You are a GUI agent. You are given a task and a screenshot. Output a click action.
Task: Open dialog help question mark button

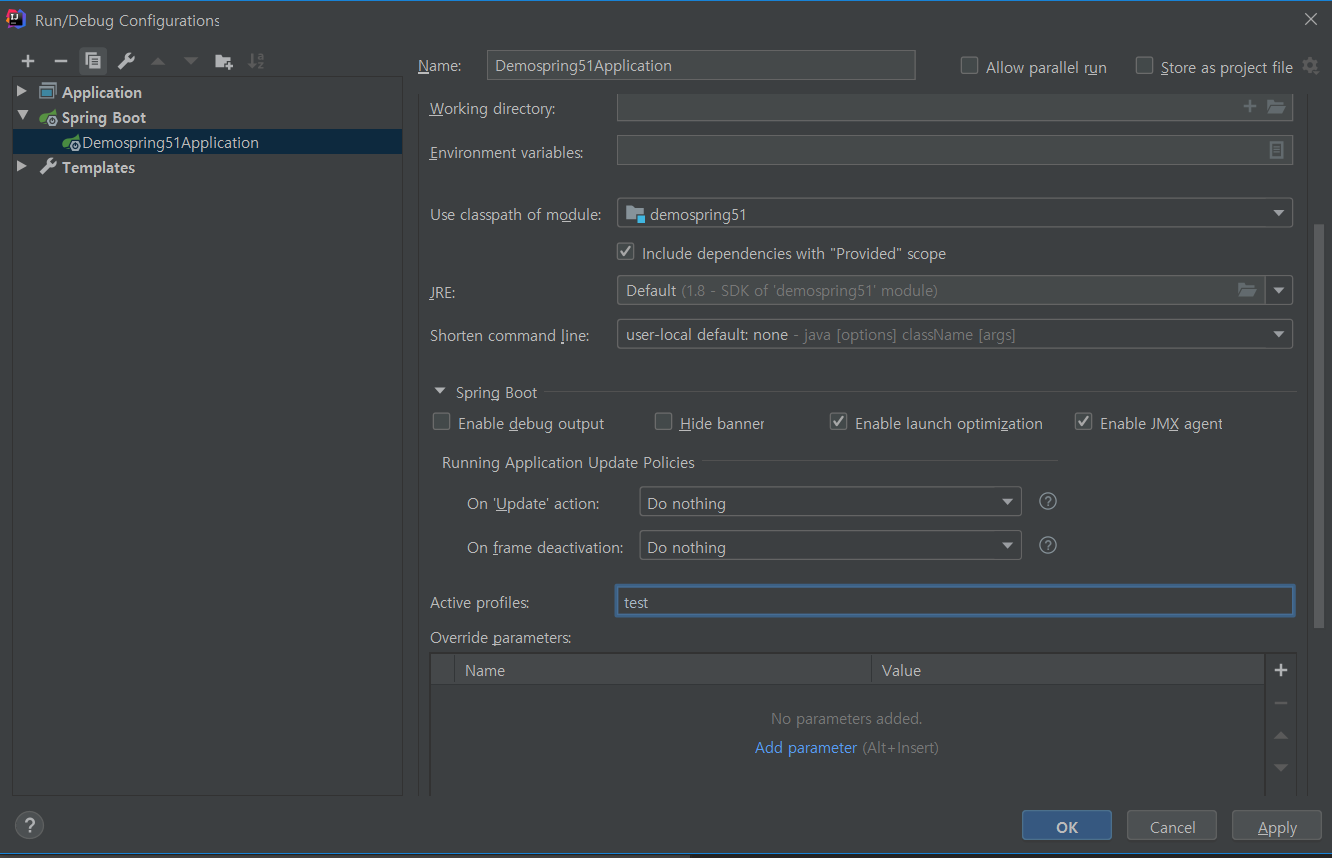point(29,825)
